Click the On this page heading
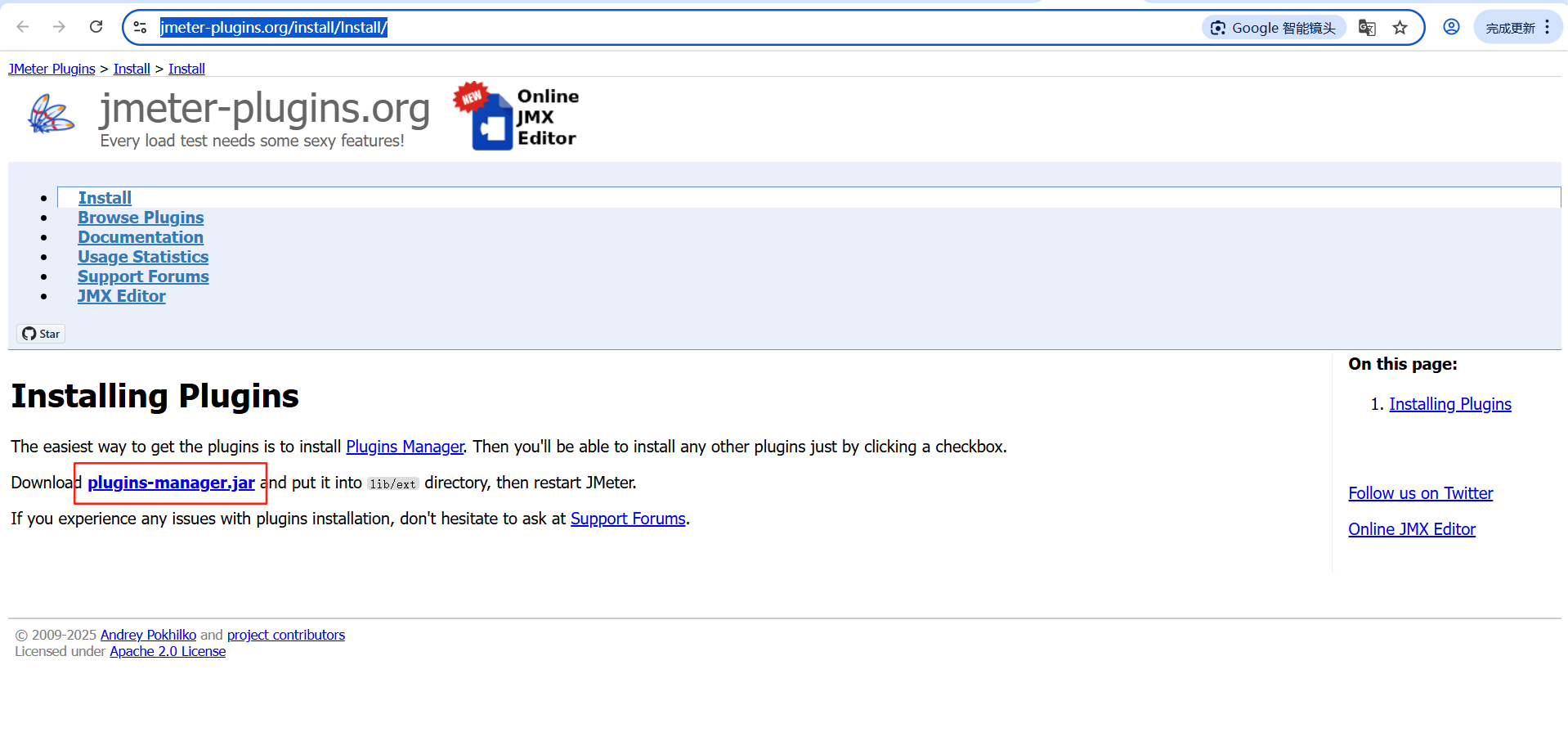1568x737 pixels. 1403,364
